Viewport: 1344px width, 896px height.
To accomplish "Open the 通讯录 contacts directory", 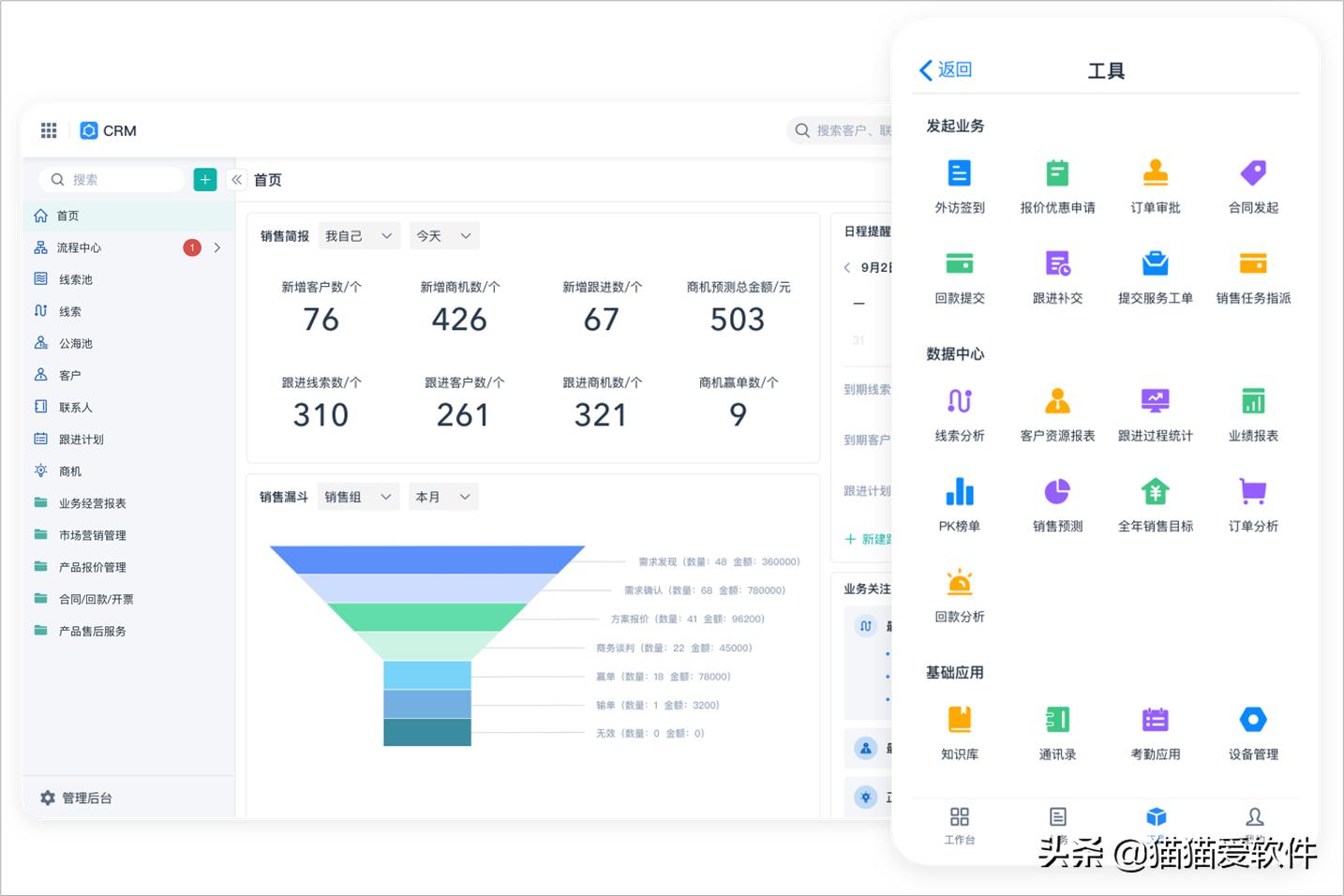I will (x=1057, y=731).
